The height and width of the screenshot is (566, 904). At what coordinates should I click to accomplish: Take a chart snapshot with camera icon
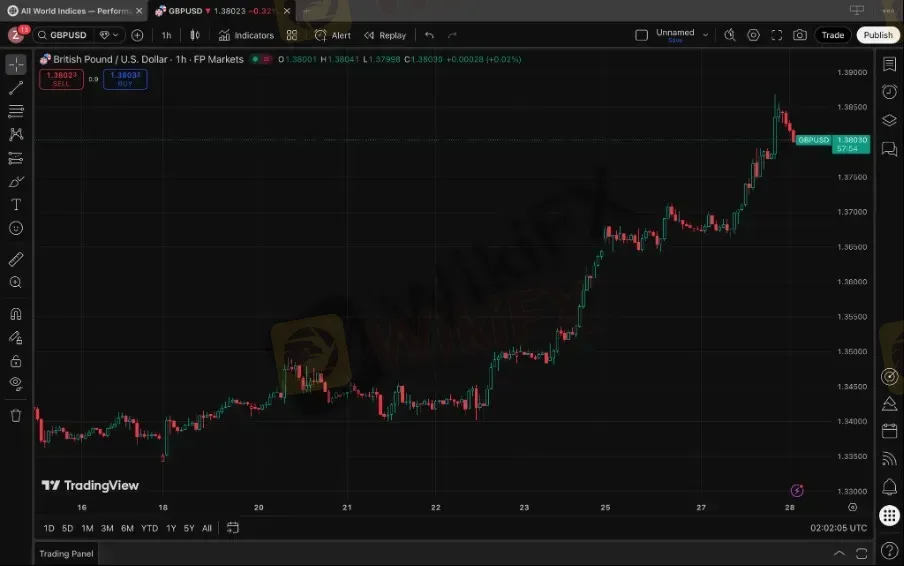(x=800, y=35)
